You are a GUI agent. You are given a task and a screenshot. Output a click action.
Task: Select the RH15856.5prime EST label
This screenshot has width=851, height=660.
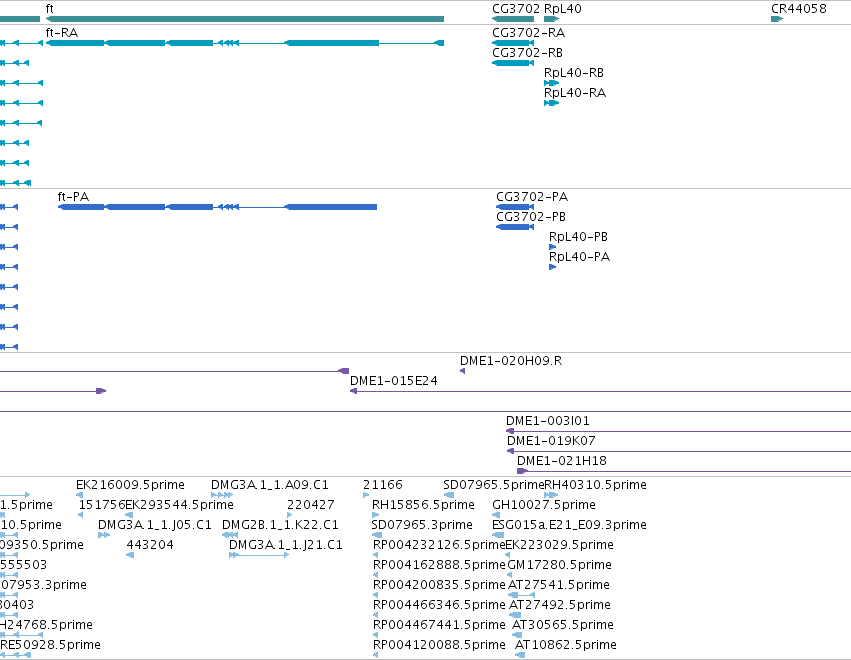[423, 505]
